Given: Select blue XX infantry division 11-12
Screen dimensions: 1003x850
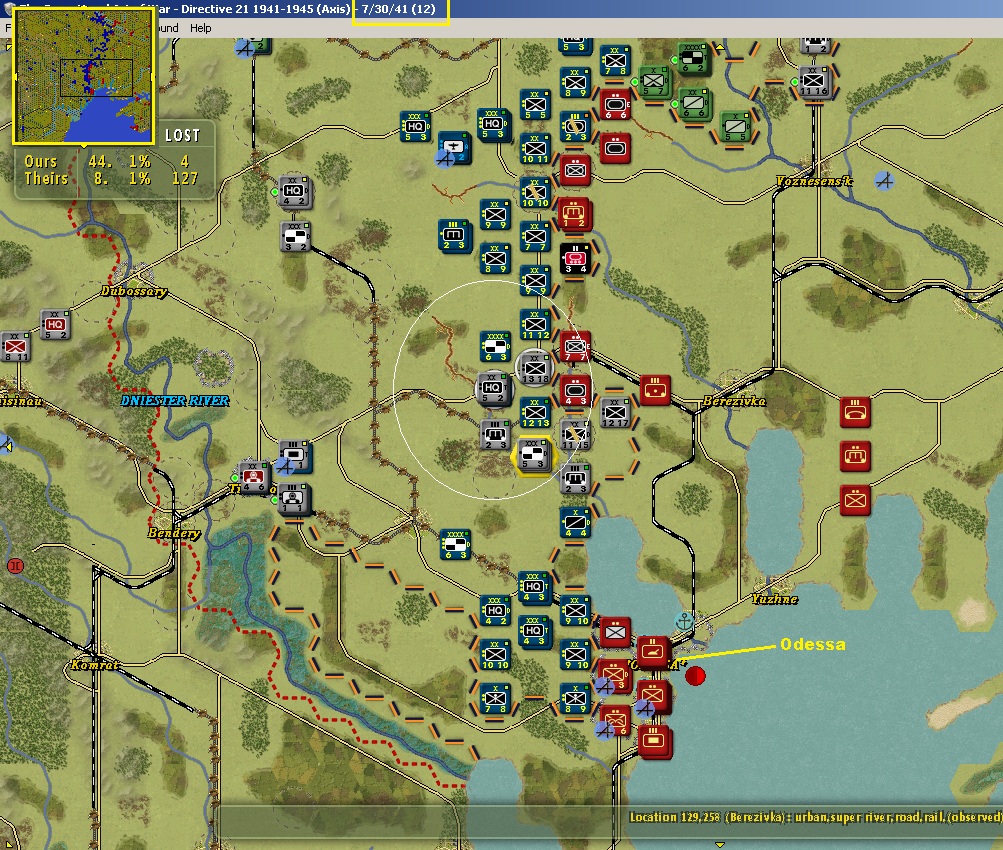Looking at the screenshot, I should tap(535, 324).
